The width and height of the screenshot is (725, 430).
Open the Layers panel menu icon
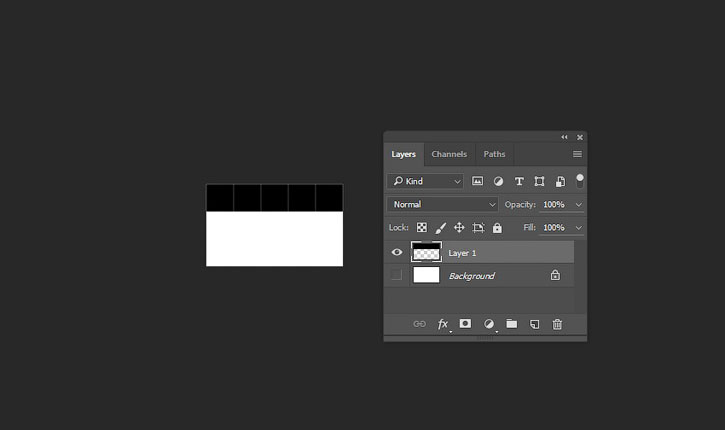click(x=577, y=154)
